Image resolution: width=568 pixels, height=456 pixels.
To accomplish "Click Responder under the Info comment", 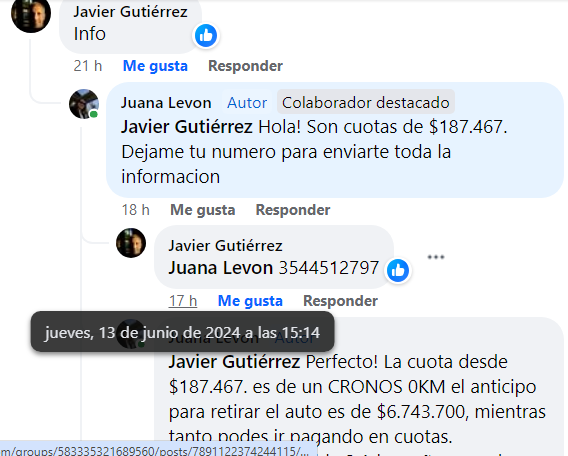I will (x=245, y=66).
